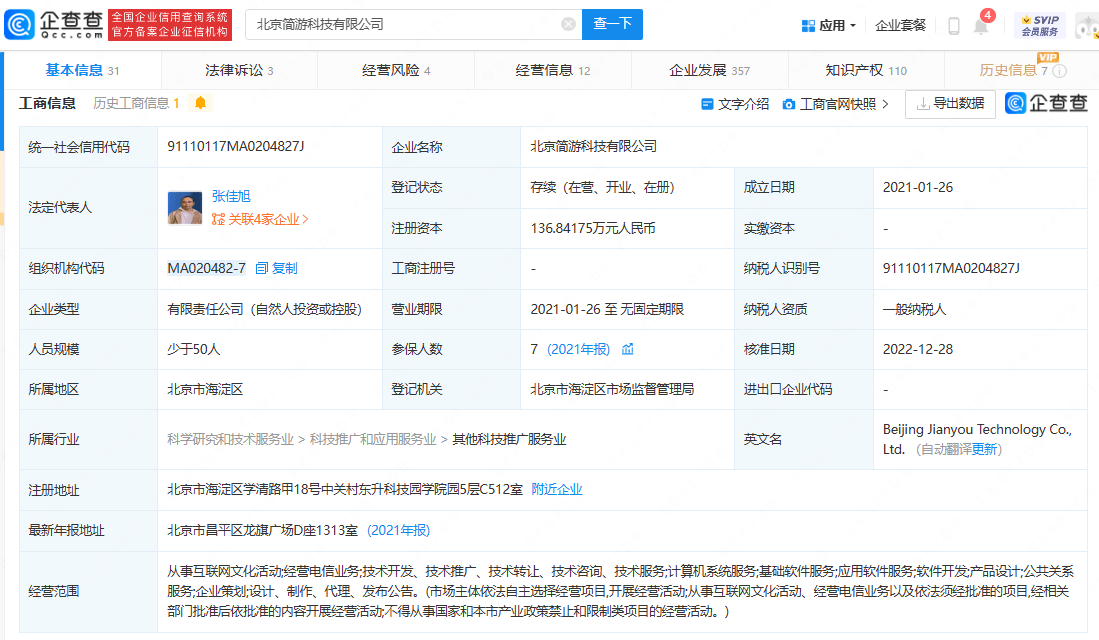Open the 应用 dropdown menu

pos(829,26)
